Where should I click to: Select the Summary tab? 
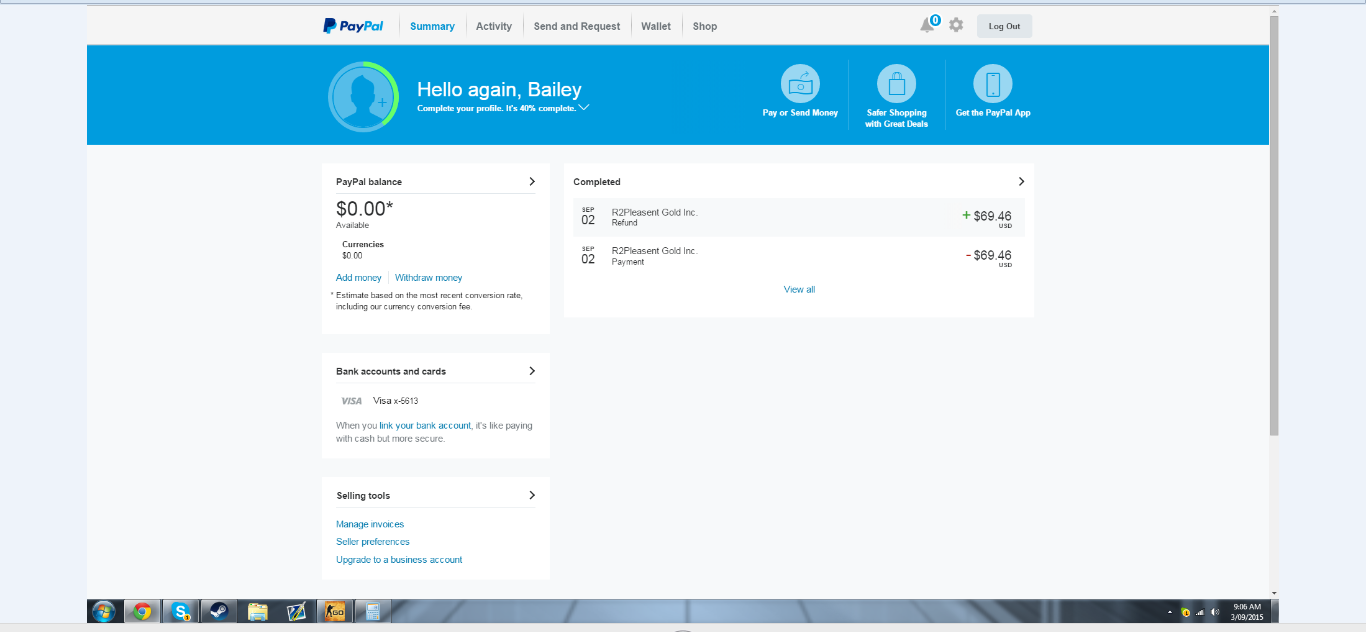pos(432,26)
